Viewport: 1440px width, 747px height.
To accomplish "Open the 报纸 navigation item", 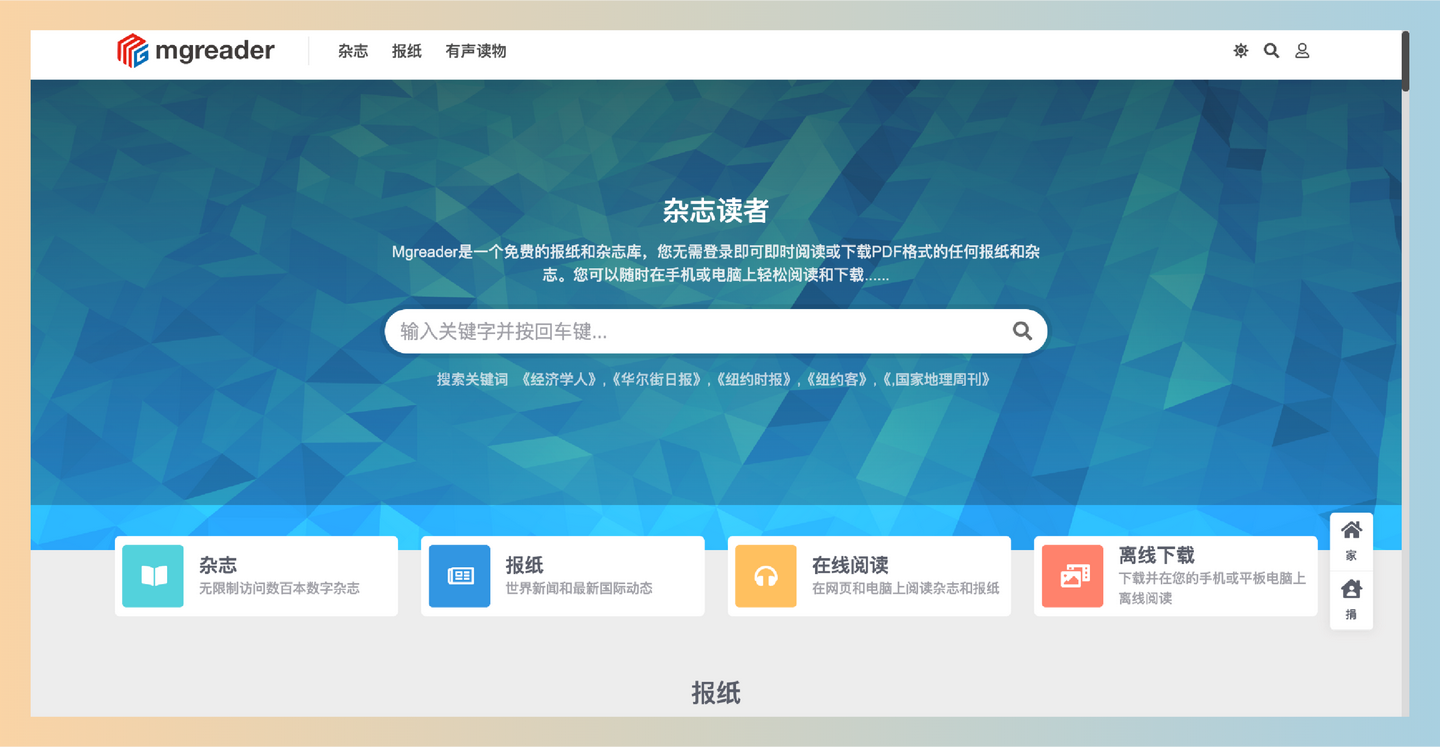I will click(406, 51).
